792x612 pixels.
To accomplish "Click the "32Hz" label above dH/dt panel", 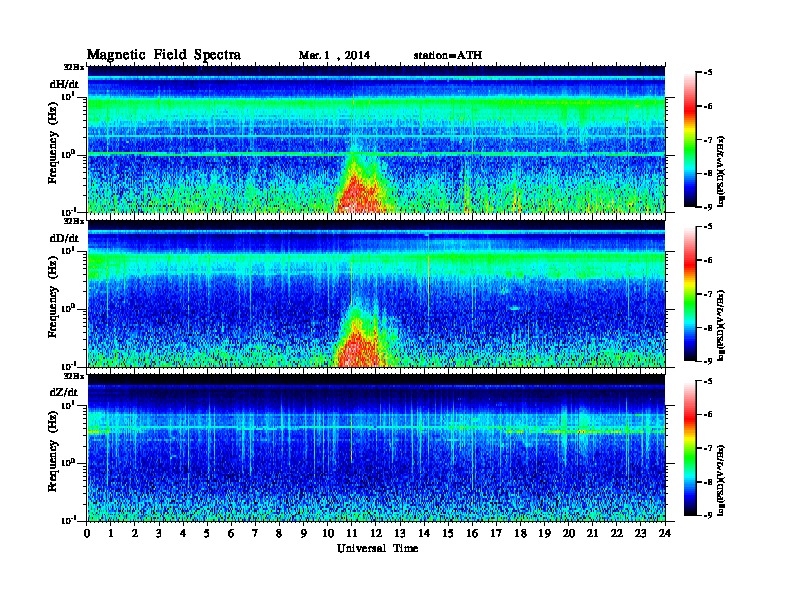I will (x=73, y=67).
